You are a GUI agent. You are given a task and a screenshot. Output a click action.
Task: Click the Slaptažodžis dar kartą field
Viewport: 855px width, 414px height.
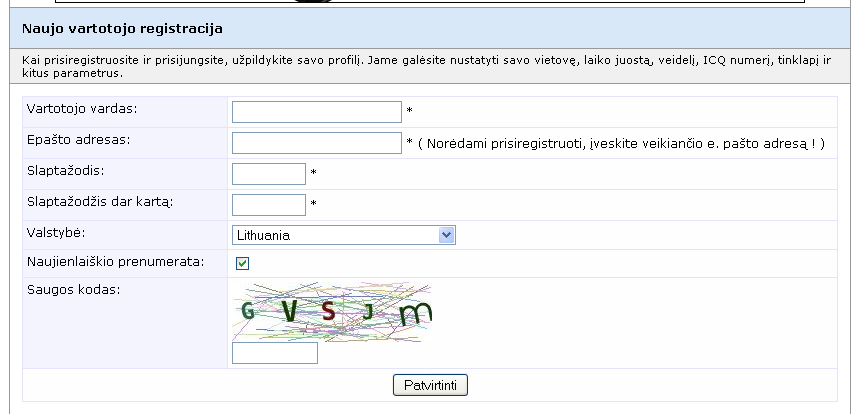pos(269,205)
